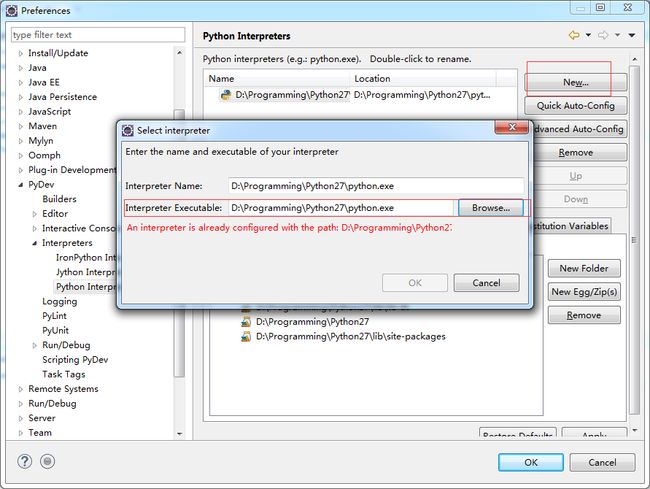Screen dimensions: 650x489
Task: Click the Interpreter Name input field
Action: click(x=376, y=186)
